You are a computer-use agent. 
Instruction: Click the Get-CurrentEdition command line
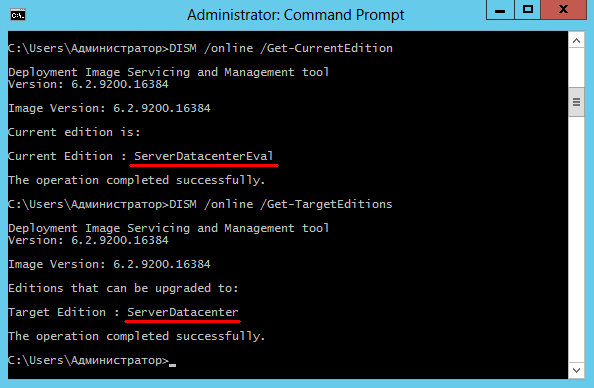coord(200,48)
